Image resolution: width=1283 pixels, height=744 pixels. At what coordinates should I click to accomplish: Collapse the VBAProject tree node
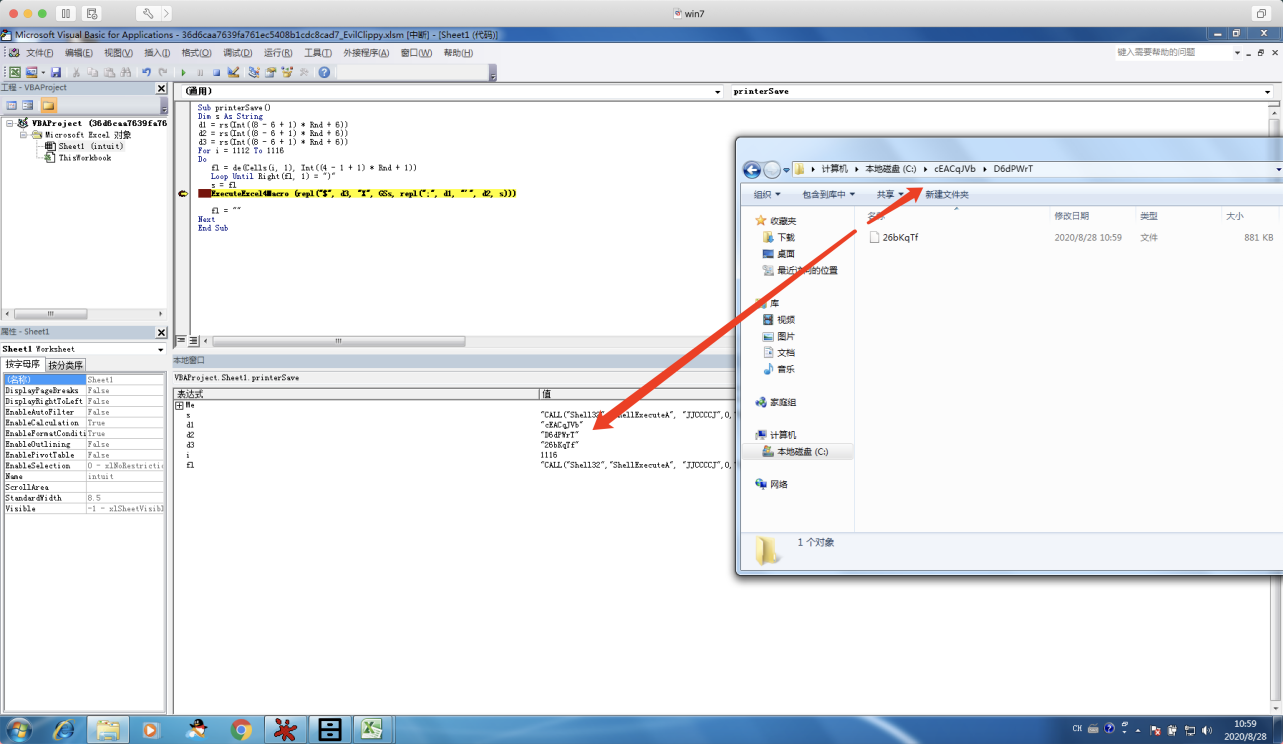pos(9,124)
